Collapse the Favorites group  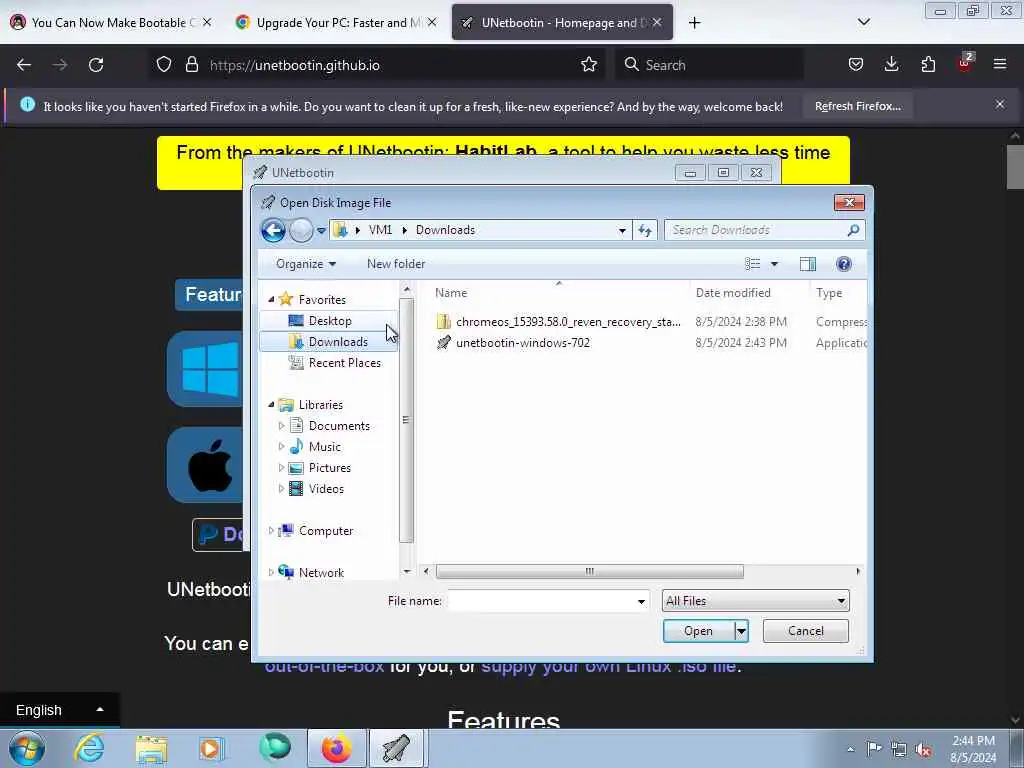[272, 299]
